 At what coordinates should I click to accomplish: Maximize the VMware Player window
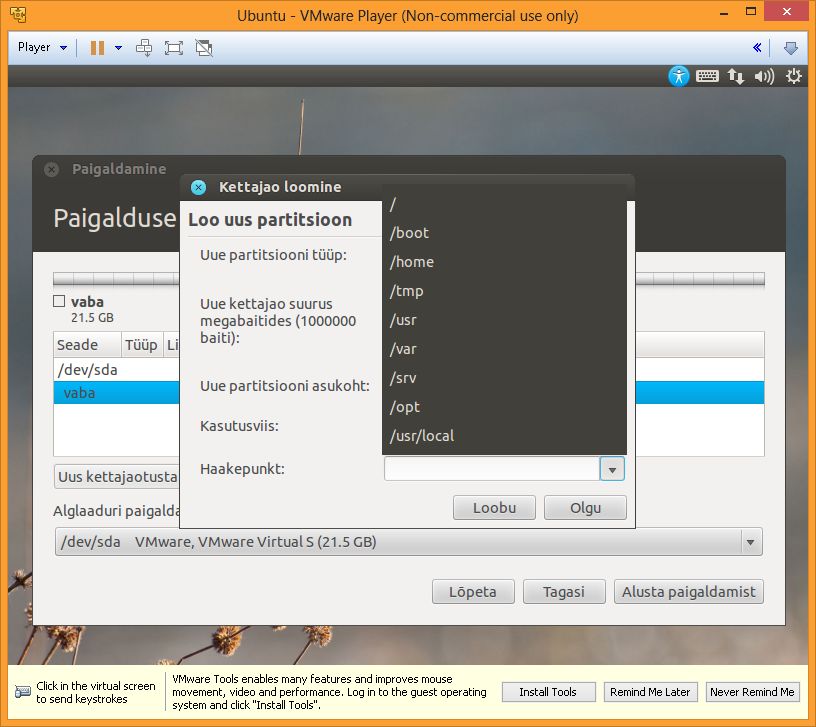point(750,12)
